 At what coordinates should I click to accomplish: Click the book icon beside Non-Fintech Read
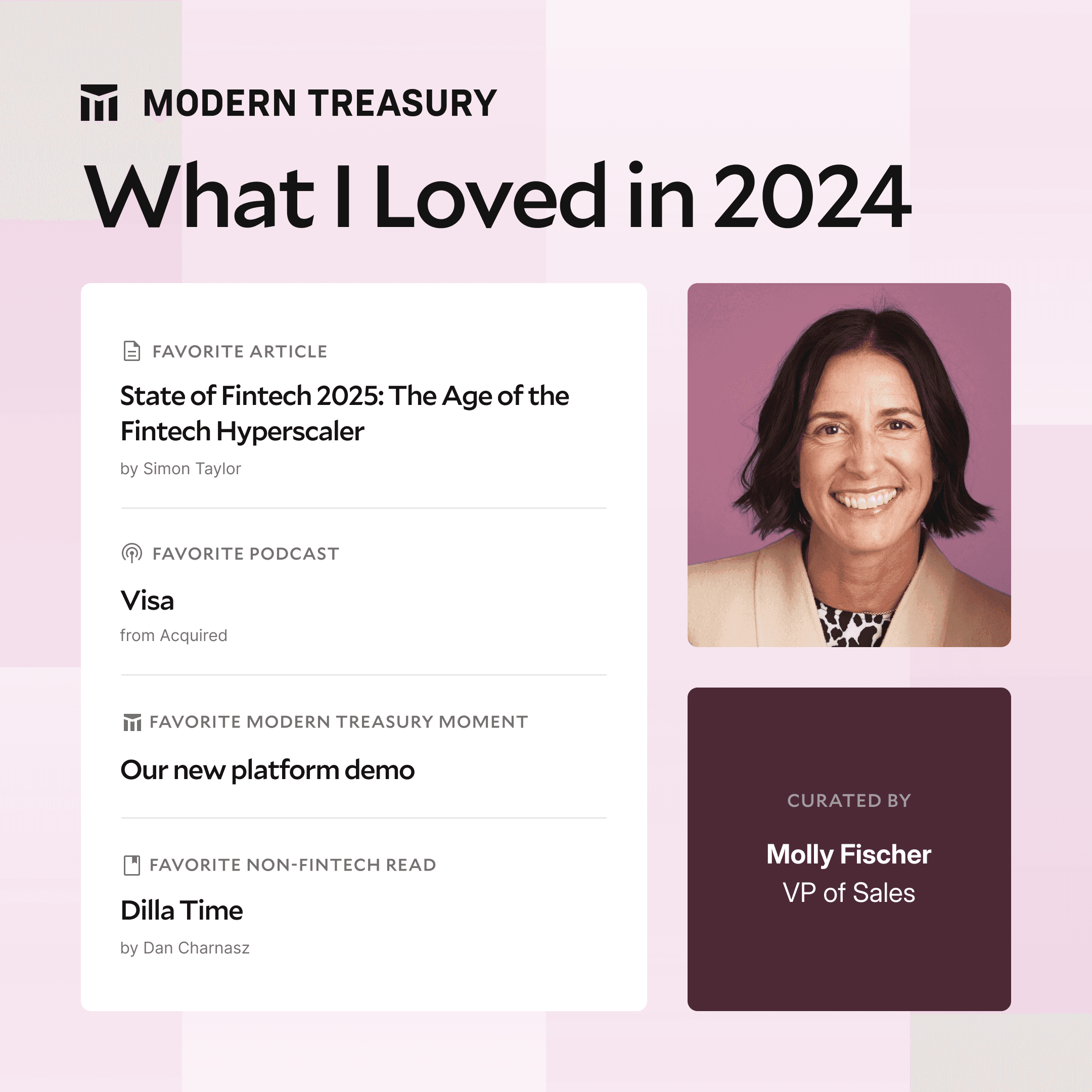[131, 865]
